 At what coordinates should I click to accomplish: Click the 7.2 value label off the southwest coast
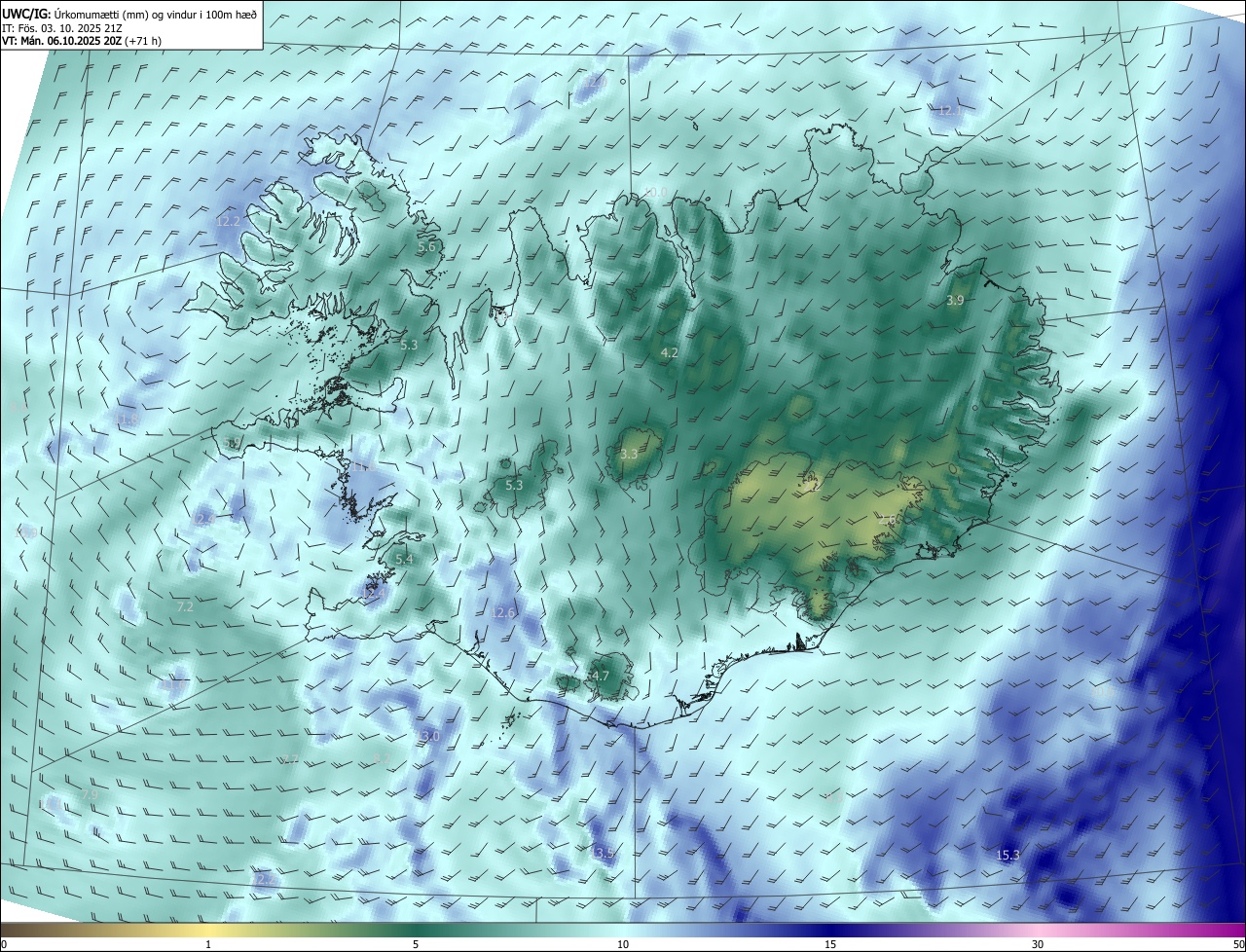click(x=185, y=606)
